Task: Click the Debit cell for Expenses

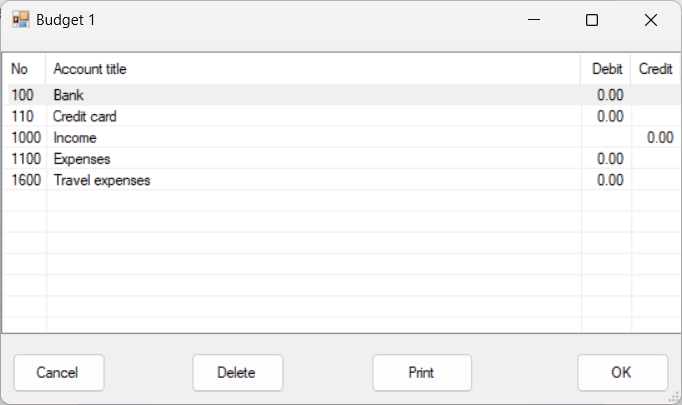Action: (x=606, y=159)
